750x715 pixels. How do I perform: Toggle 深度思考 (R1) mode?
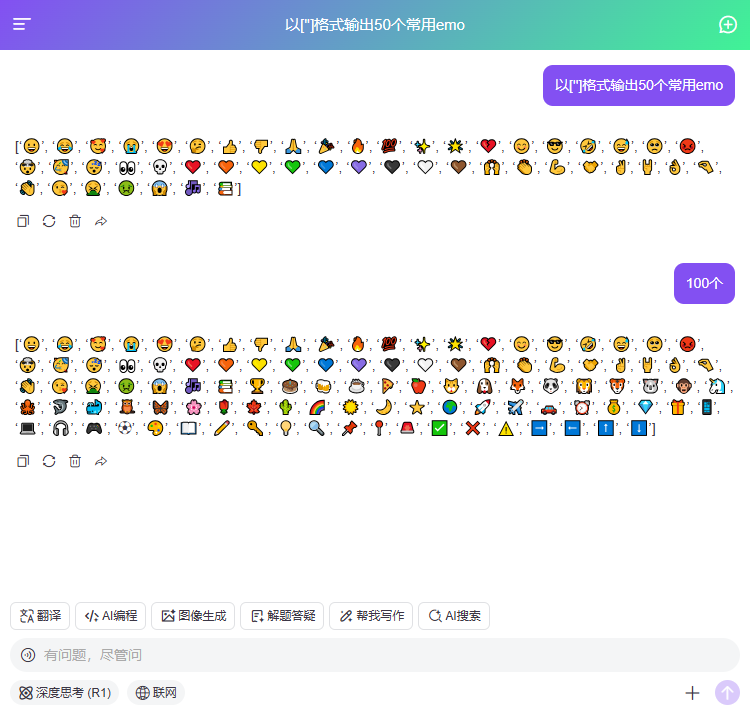[x=65, y=693]
